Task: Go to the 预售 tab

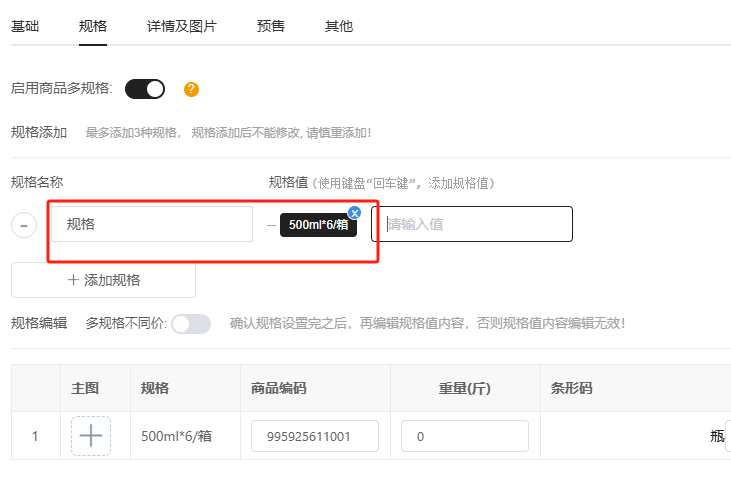Action: click(x=270, y=26)
